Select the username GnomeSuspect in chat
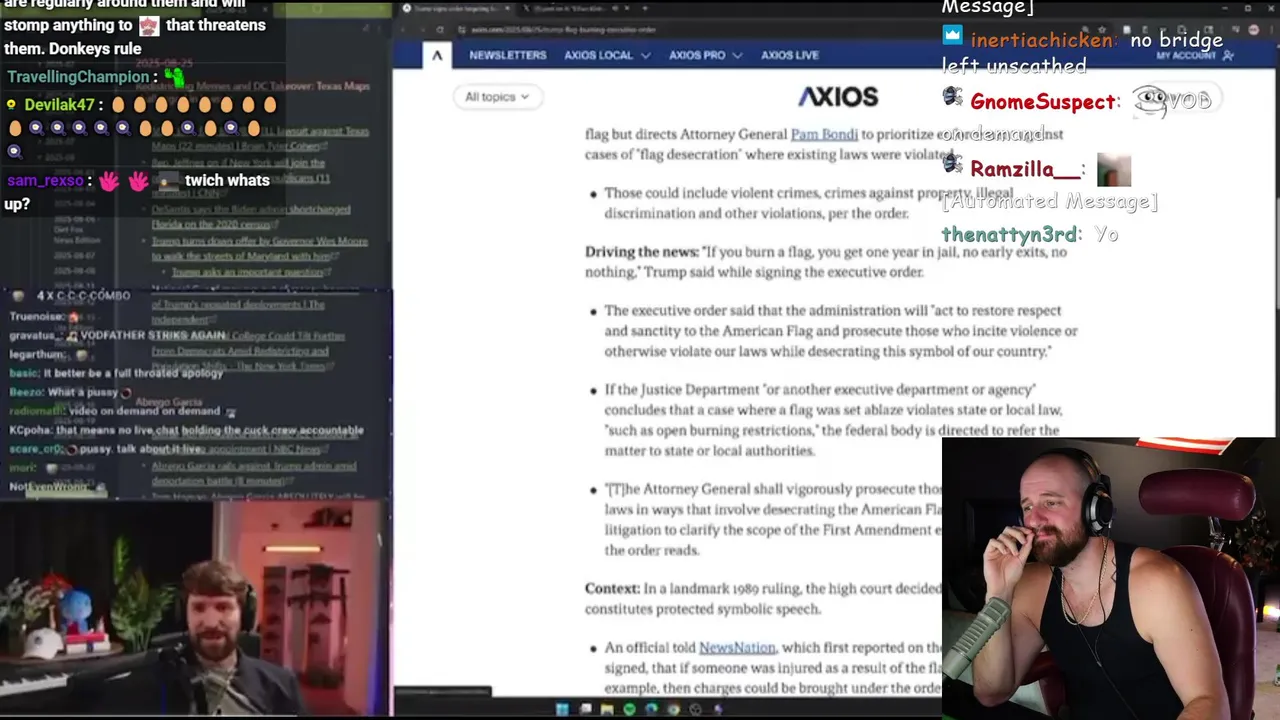The width and height of the screenshot is (1280, 720). [x=1043, y=102]
